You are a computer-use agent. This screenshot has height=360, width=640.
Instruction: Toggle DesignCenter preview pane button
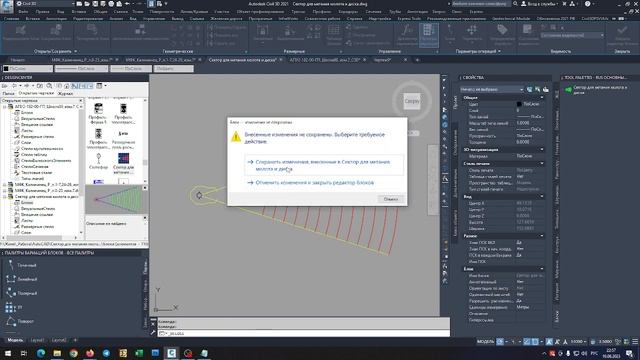point(82,86)
